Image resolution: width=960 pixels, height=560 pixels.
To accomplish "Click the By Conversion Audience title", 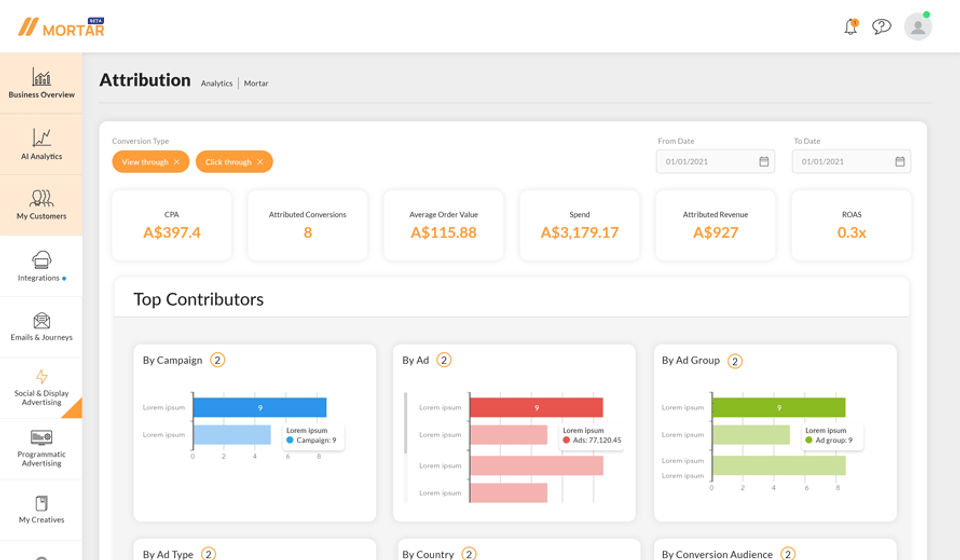I will (717, 554).
